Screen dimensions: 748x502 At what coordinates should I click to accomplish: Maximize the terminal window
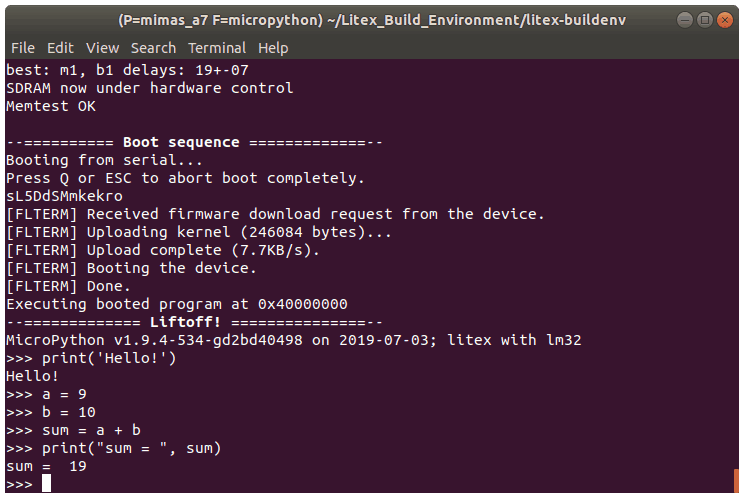[x=705, y=19]
